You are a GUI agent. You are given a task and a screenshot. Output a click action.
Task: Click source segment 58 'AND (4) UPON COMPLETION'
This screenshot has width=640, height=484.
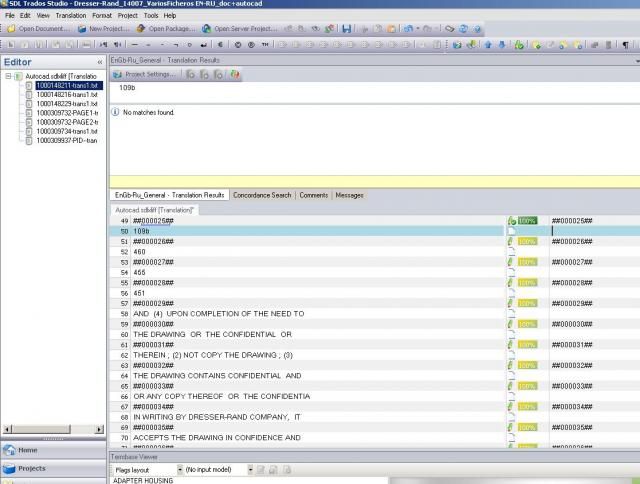point(218,314)
